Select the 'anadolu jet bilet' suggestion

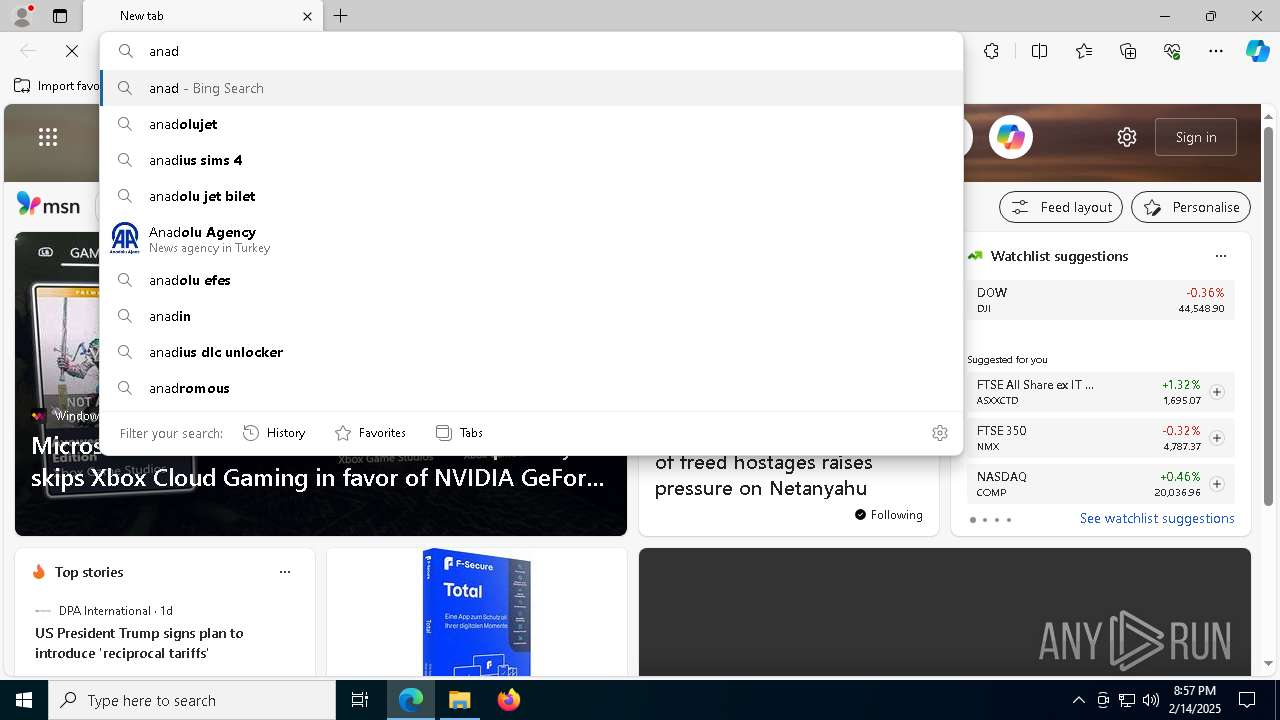[x=531, y=196]
